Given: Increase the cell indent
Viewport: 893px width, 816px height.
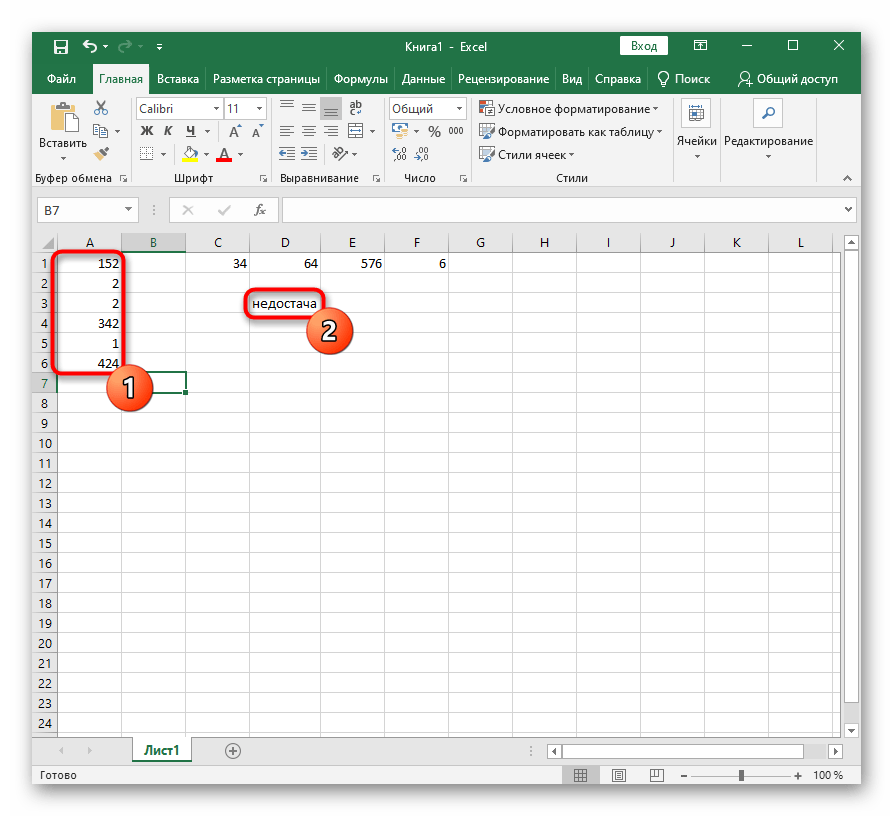Looking at the screenshot, I should tap(309, 154).
